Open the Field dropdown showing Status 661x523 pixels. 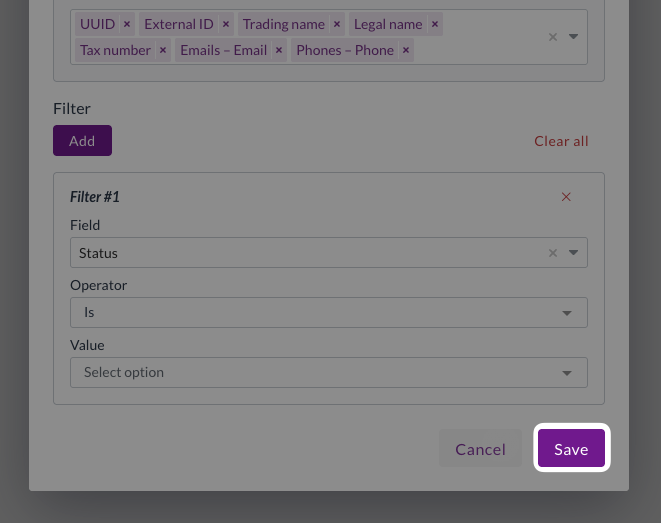pos(310,253)
